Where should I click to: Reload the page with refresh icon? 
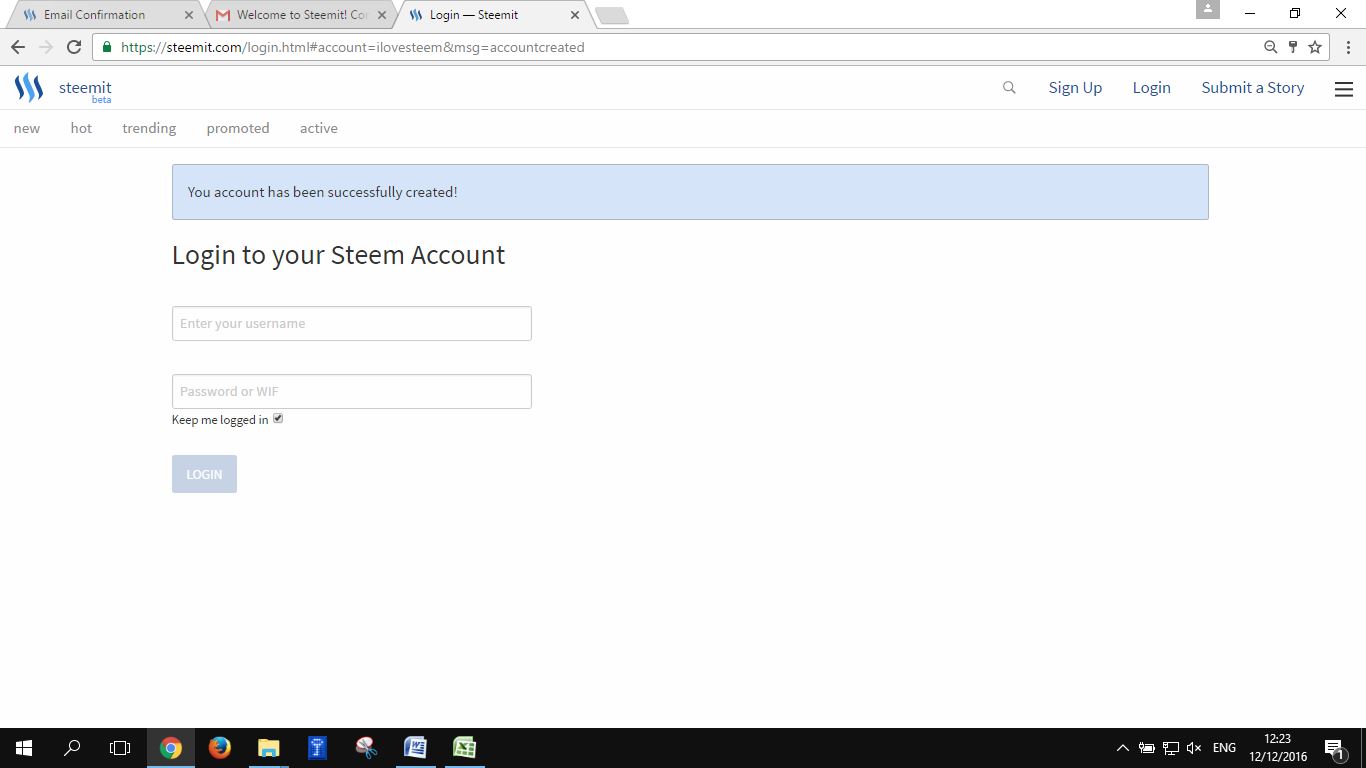[73, 47]
